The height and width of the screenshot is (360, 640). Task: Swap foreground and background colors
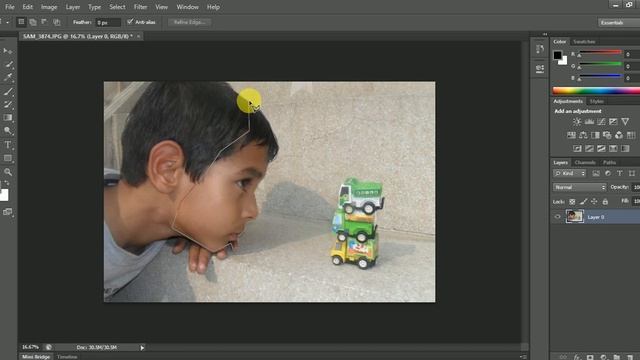[7, 183]
